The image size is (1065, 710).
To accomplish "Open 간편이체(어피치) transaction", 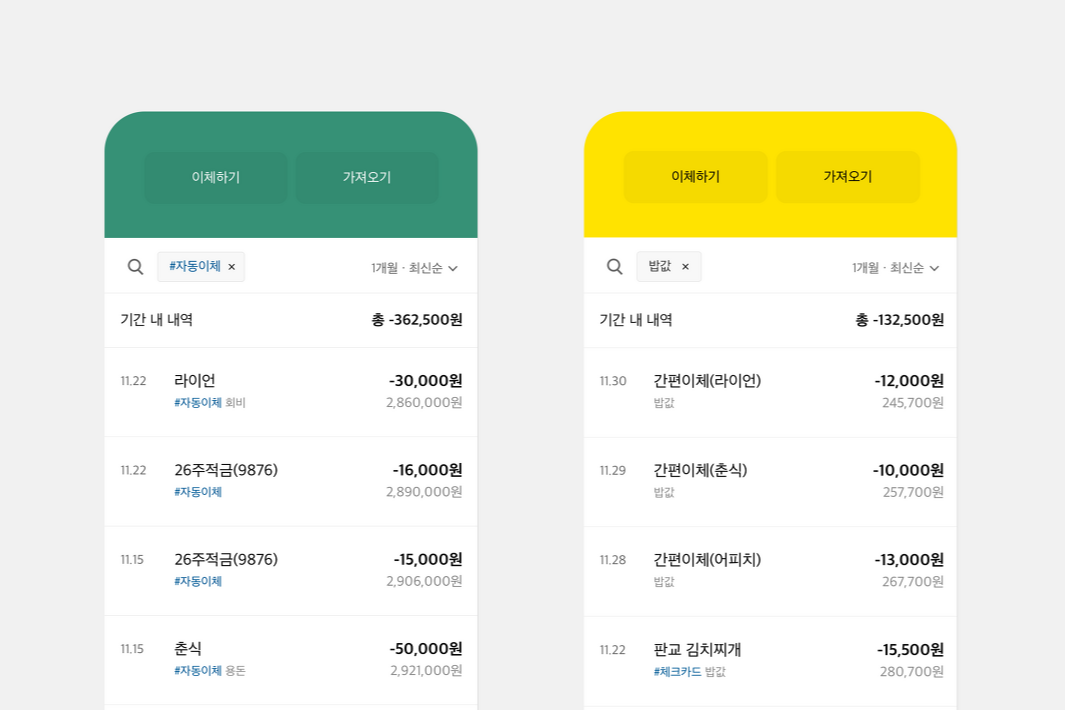I will point(770,571).
